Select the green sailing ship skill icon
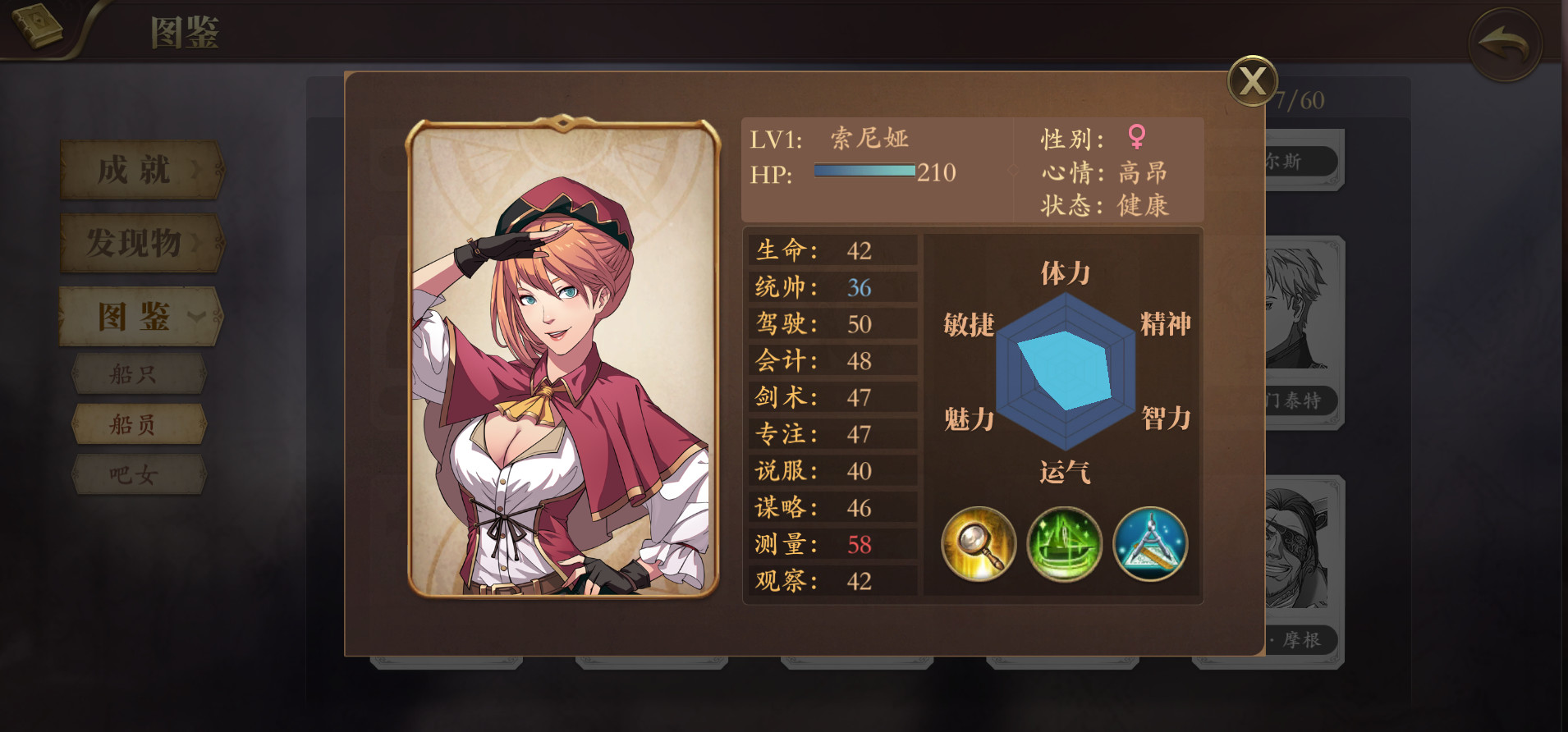1568x732 pixels. click(x=1064, y=544)
